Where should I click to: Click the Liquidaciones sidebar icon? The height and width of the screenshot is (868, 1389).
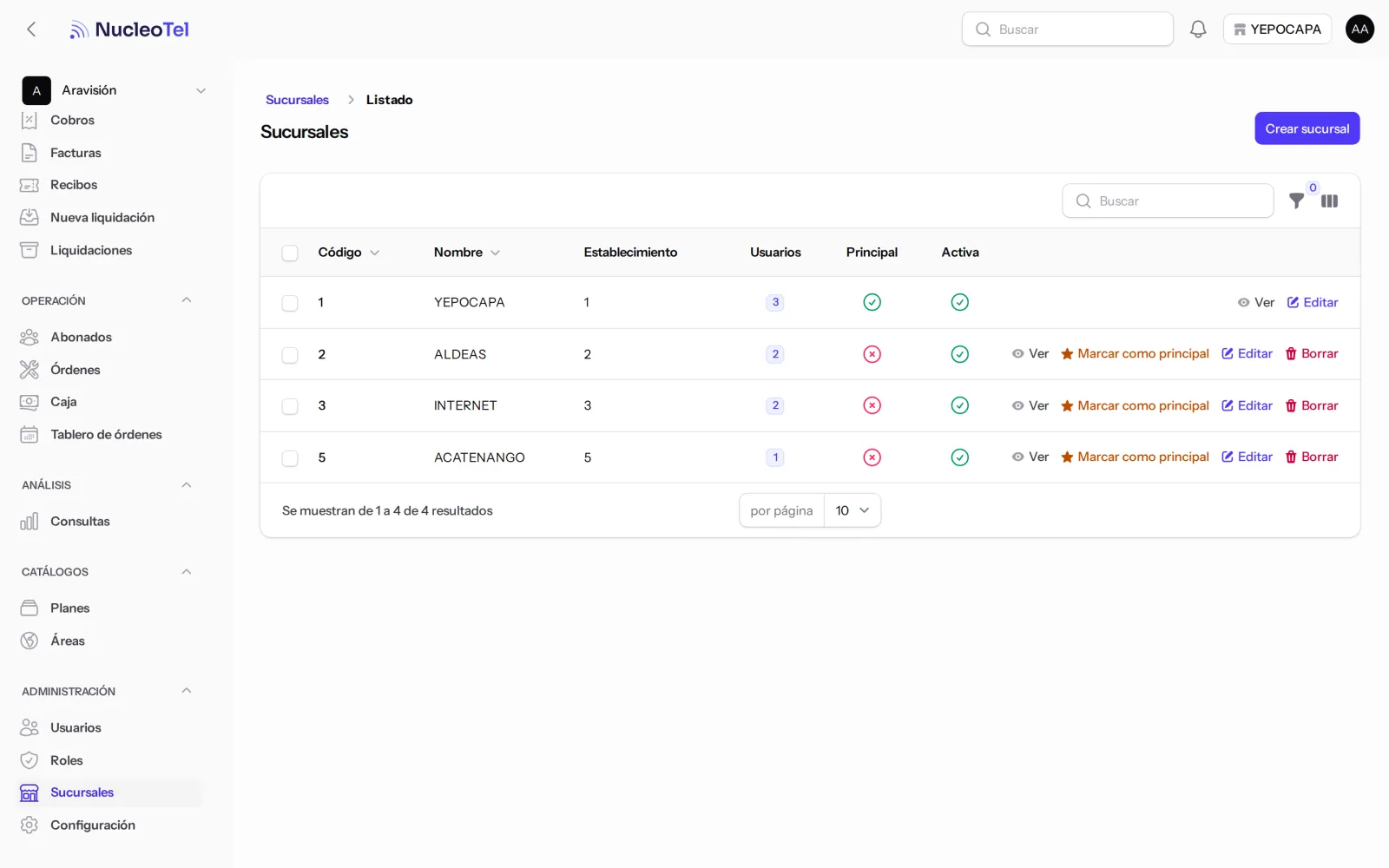coord(30,250)
